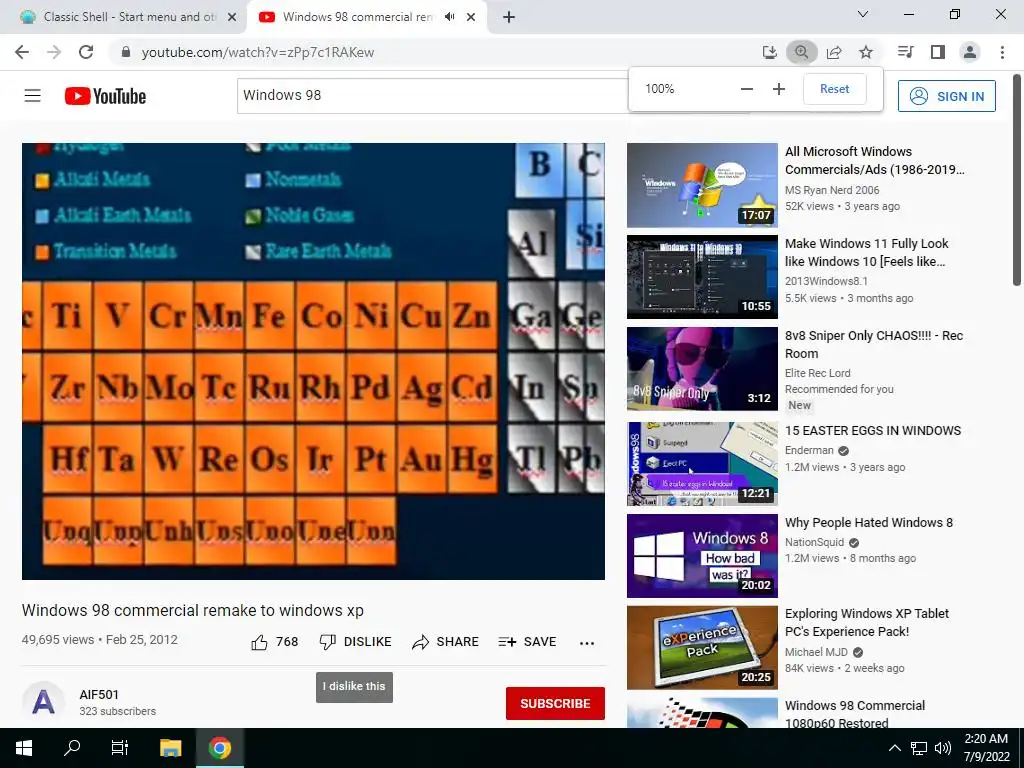Open Task View on the taskbar

click(120, 748)
